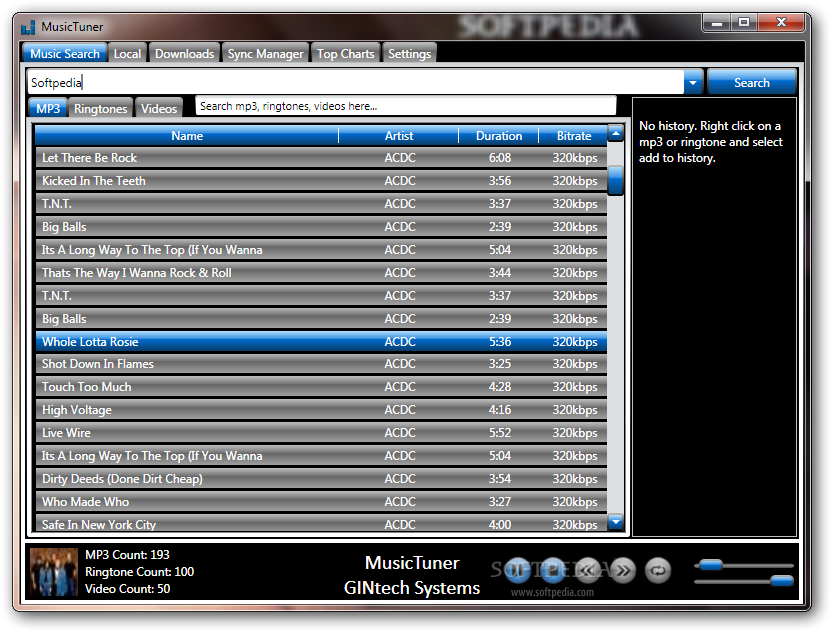The width and height of the screenshot is (832, 632).
Task: Click the previous track button
Action: (x=587, y=570)
